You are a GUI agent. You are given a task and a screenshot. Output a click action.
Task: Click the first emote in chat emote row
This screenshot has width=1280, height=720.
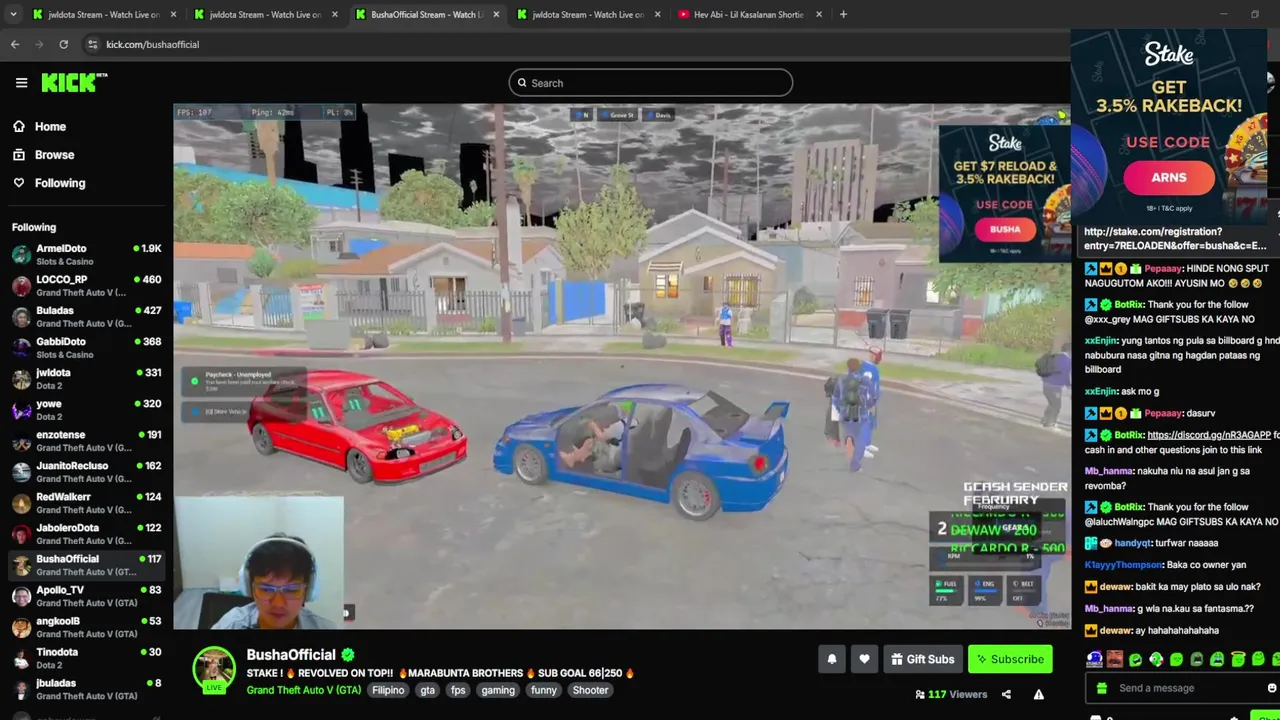click(x=1095, y=659)
